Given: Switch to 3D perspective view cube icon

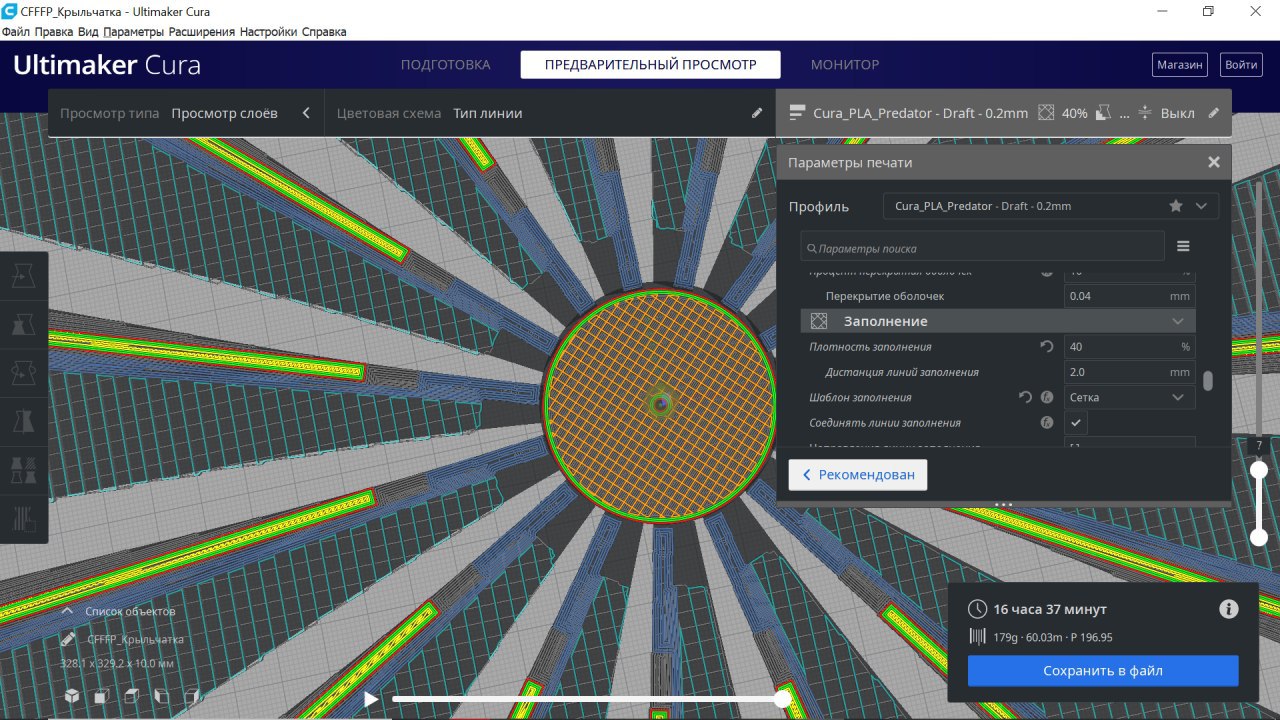Looking at the screenshot, I should [x=72, y=696].
